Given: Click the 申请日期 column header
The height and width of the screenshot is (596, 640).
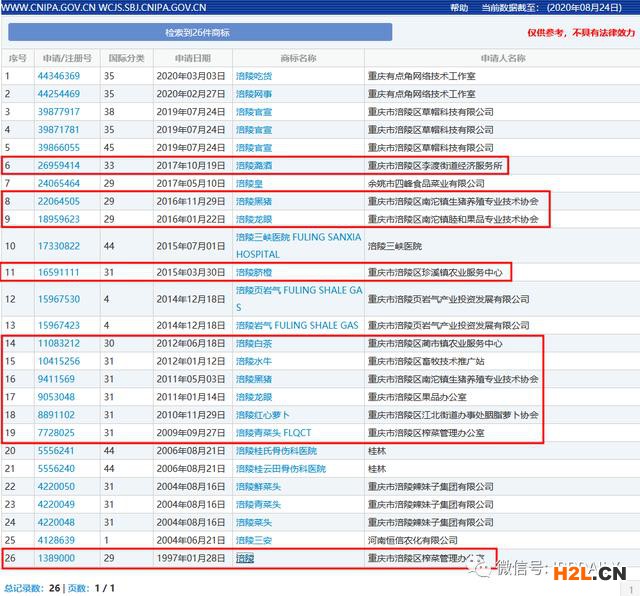Looking at the screenshot, I should (193, 58).
